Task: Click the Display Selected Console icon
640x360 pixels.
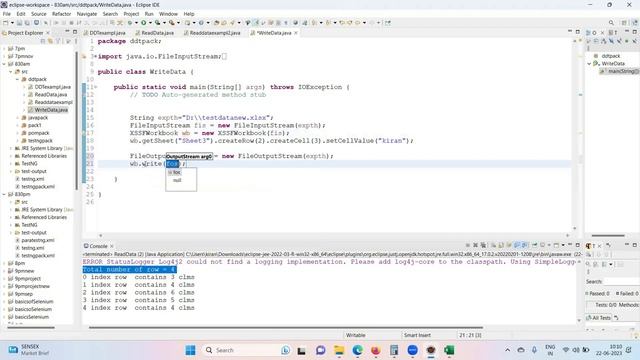Action: (542, 245)
